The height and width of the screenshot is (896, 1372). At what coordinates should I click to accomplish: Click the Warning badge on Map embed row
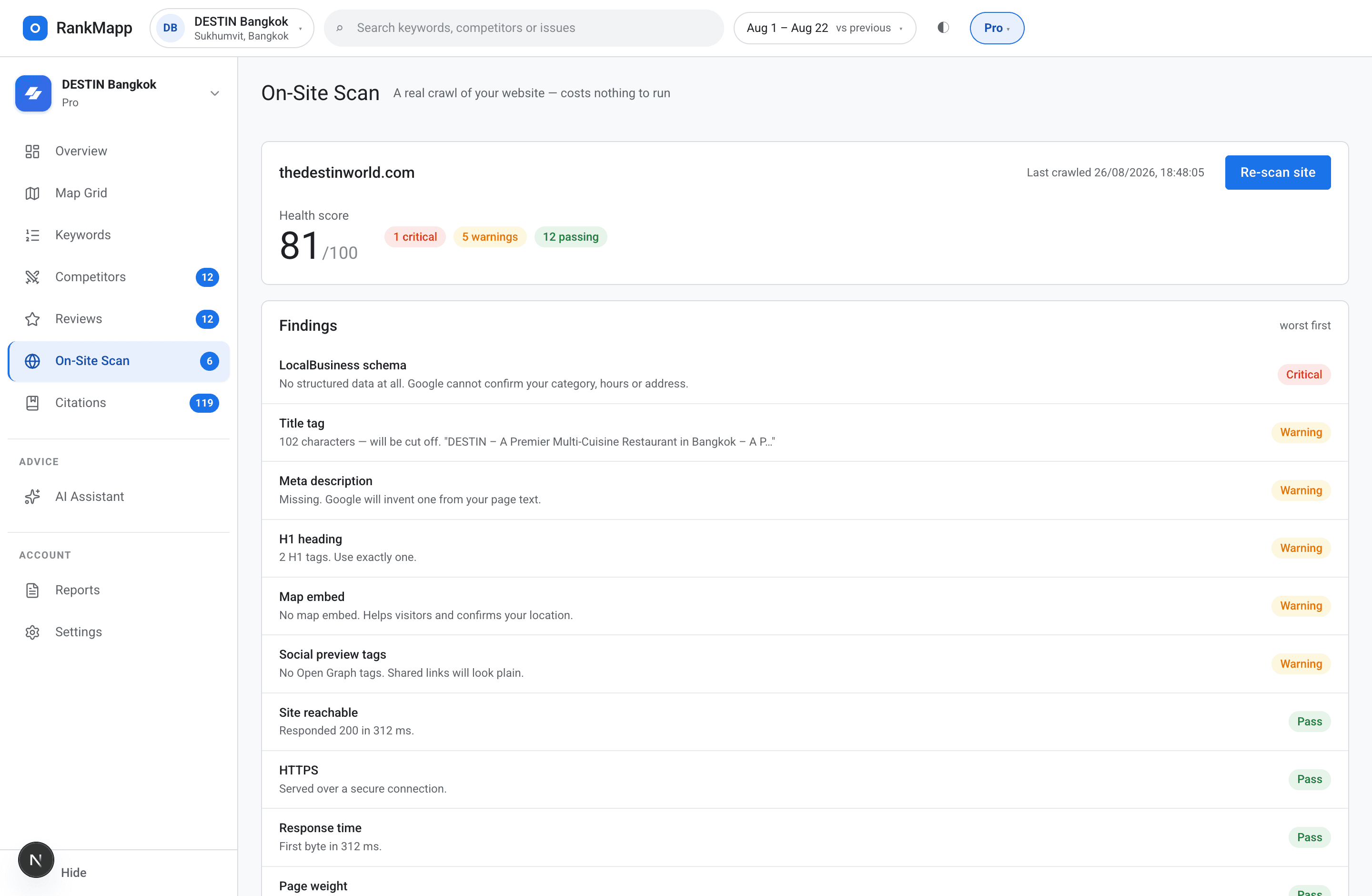point(1301,606)
